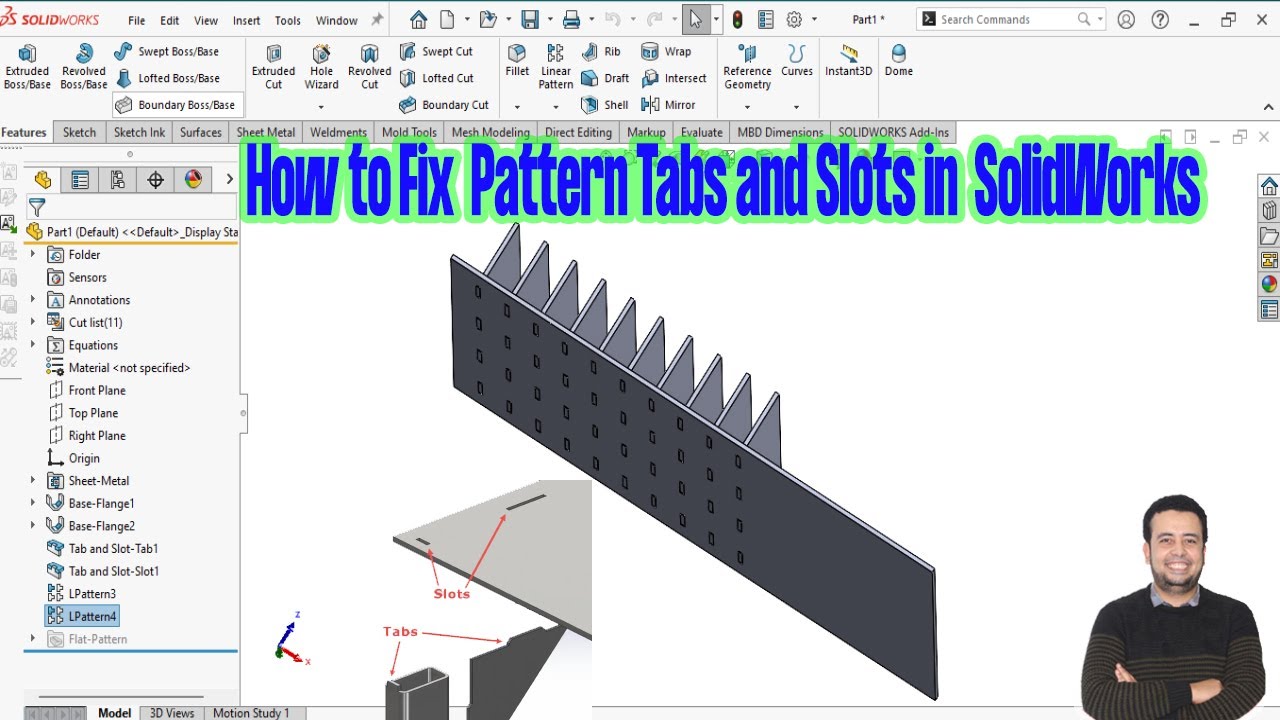This screenshot has height=720, width=1280.
Task: Open the Curves tool
Action: [797, 60]
